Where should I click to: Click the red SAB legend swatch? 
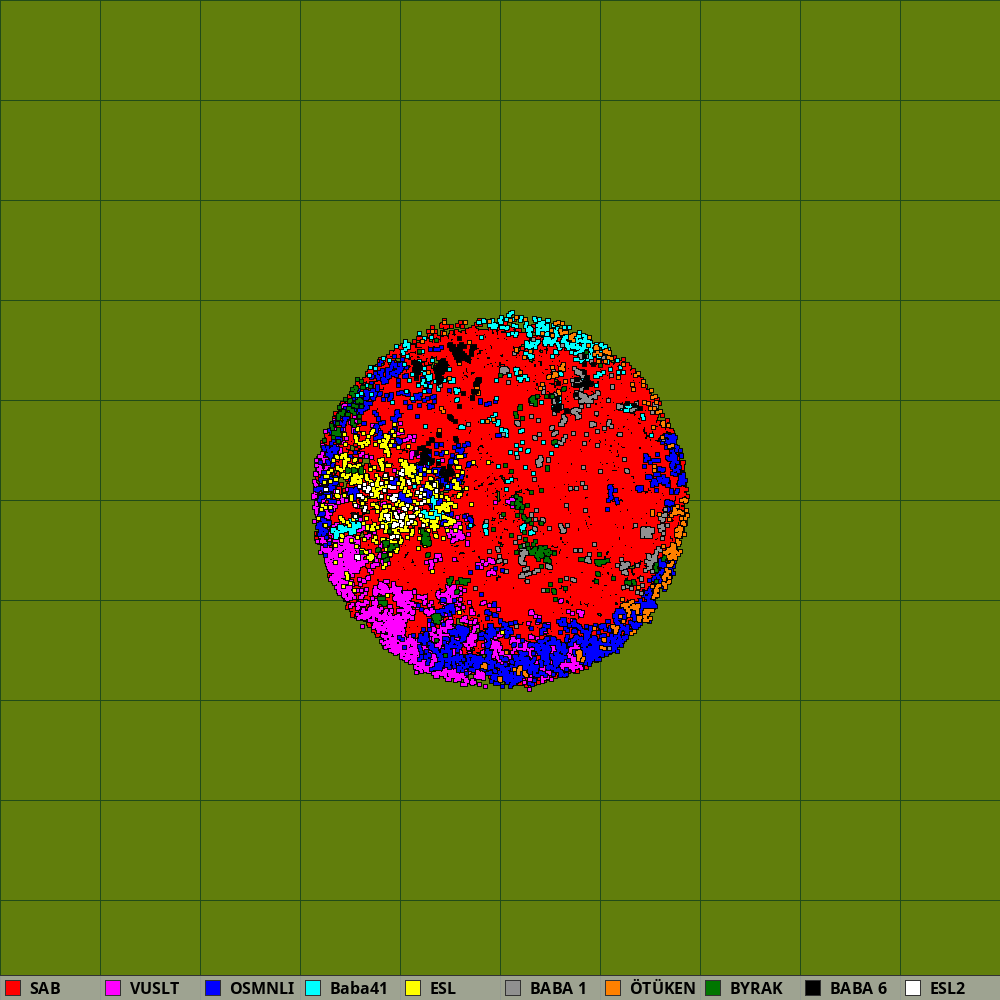13,988
